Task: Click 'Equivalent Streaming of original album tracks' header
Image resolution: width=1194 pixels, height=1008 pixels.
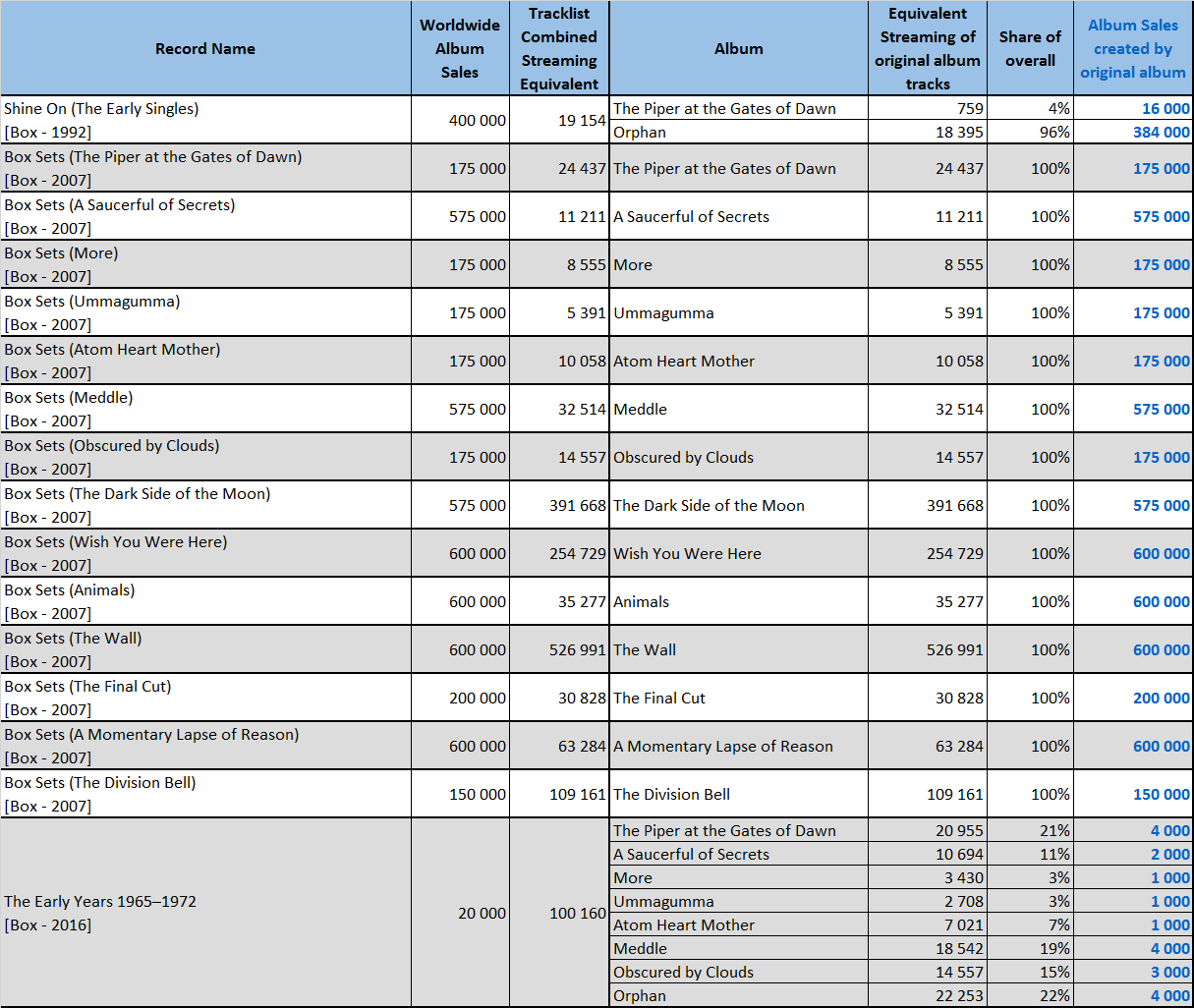Action: (x=928, y=48)
